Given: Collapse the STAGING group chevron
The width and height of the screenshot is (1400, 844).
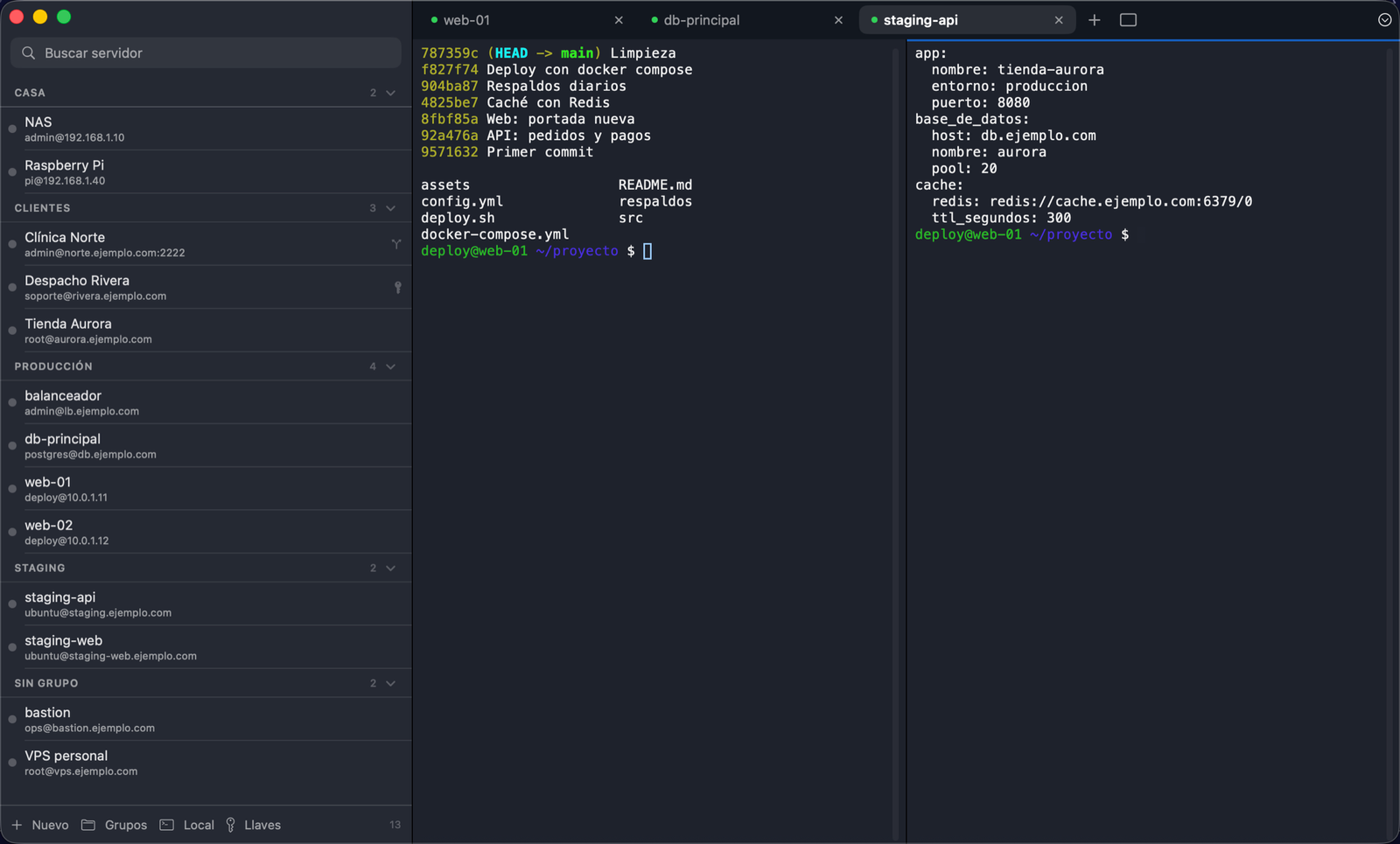Looking at the screenshot, I should [x=391, y=568].
